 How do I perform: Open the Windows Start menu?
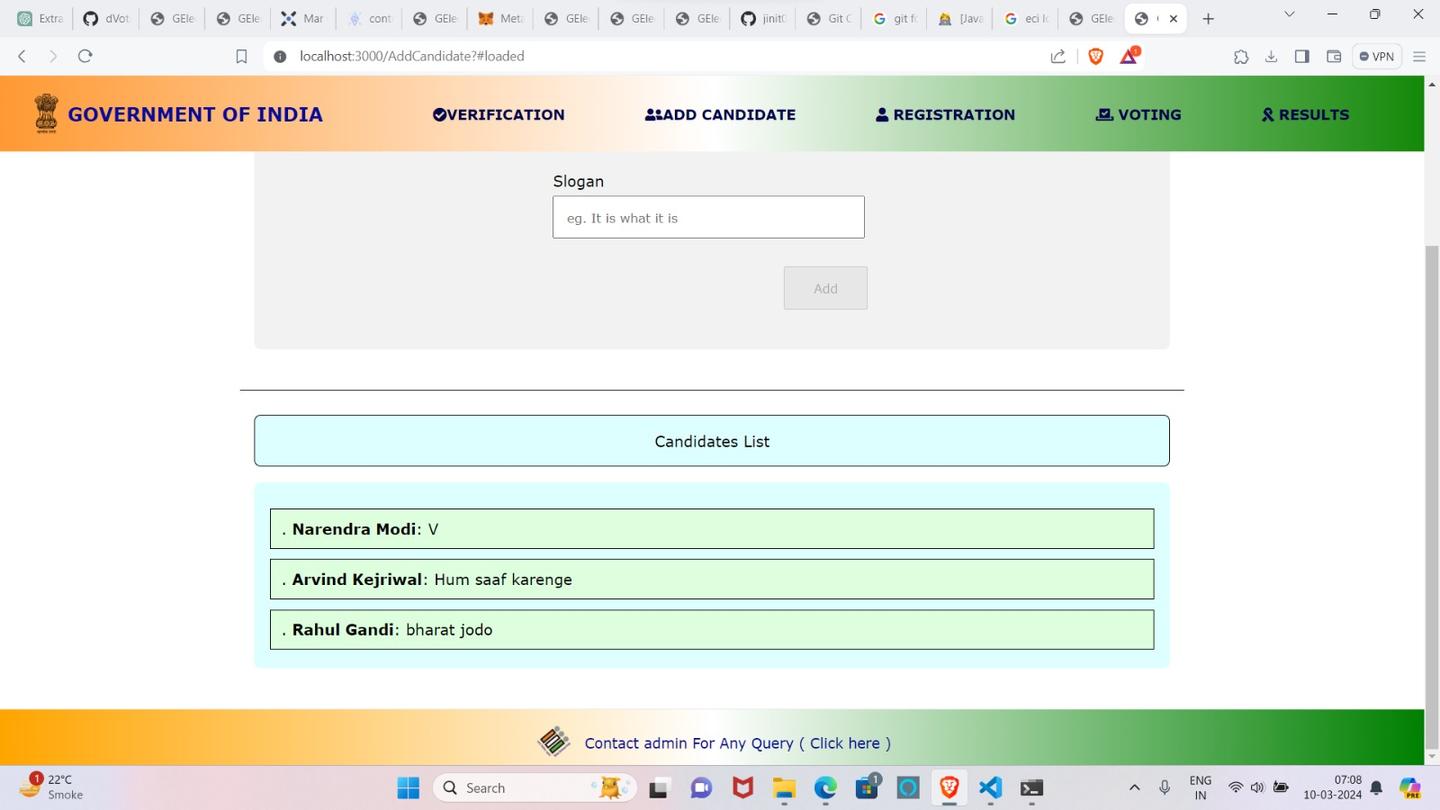(408, 788)
